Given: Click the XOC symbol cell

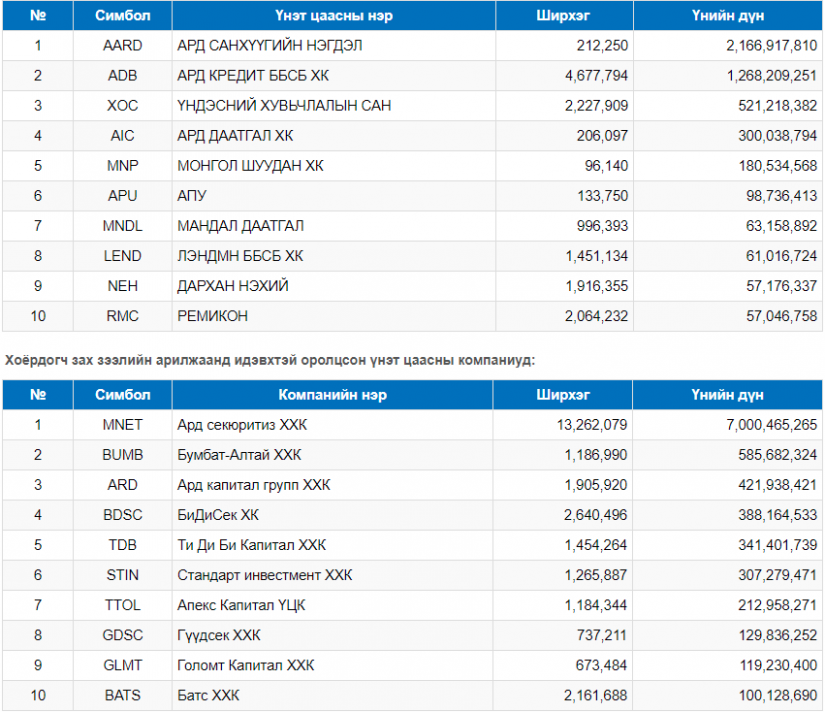Looking at the screenshot, I should tap(123, 106).
